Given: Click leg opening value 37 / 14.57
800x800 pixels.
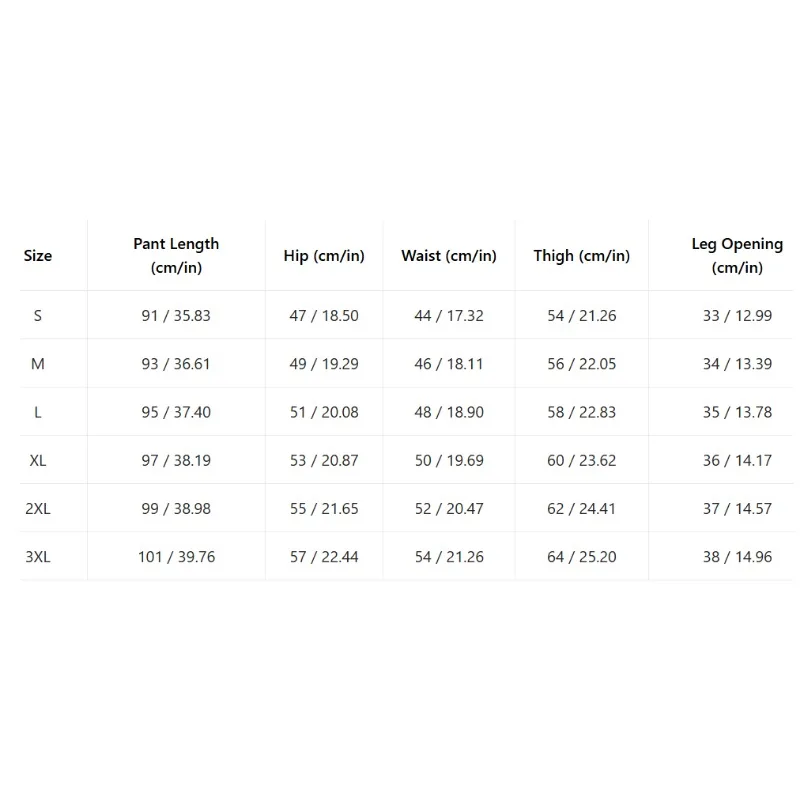Looking at the screenshot, I should [737, 508].
